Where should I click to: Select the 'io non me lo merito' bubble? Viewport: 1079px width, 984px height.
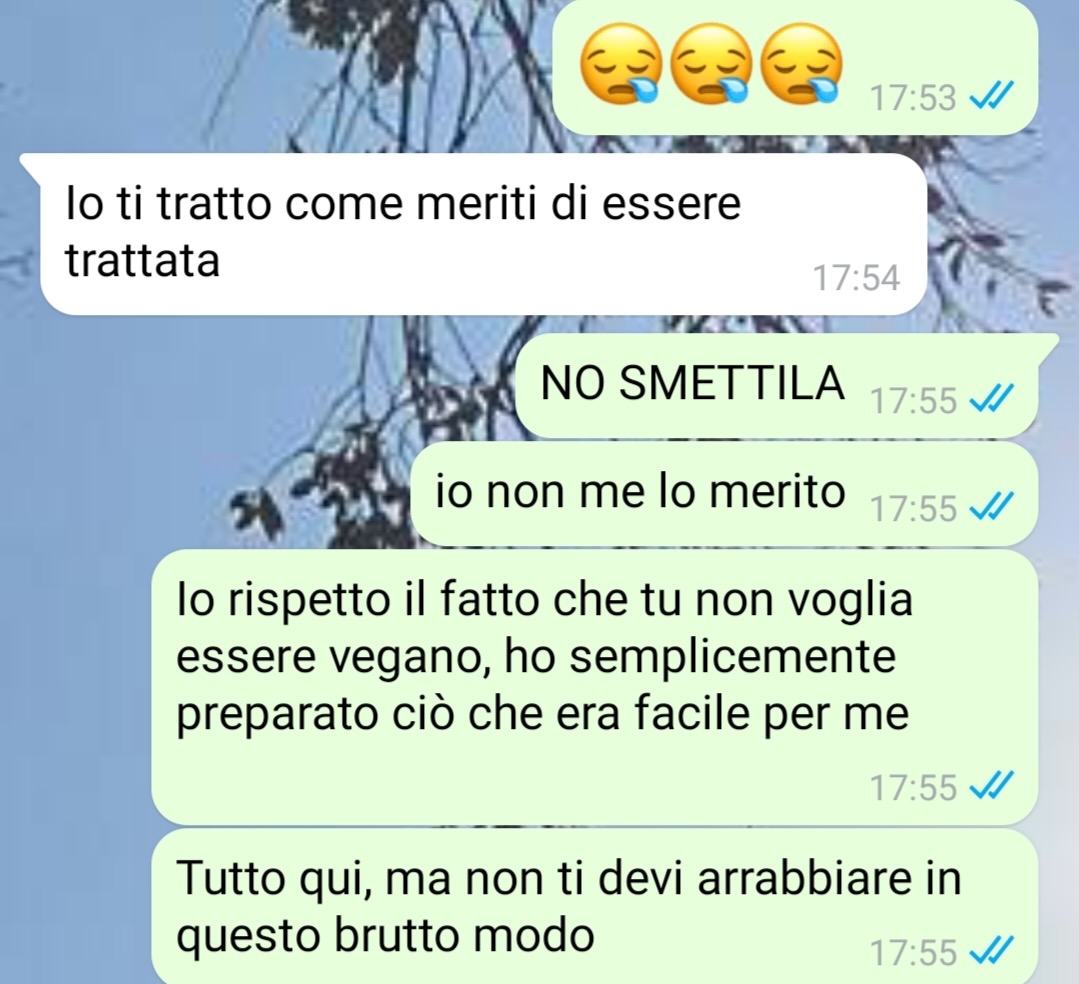pos(724,495)
